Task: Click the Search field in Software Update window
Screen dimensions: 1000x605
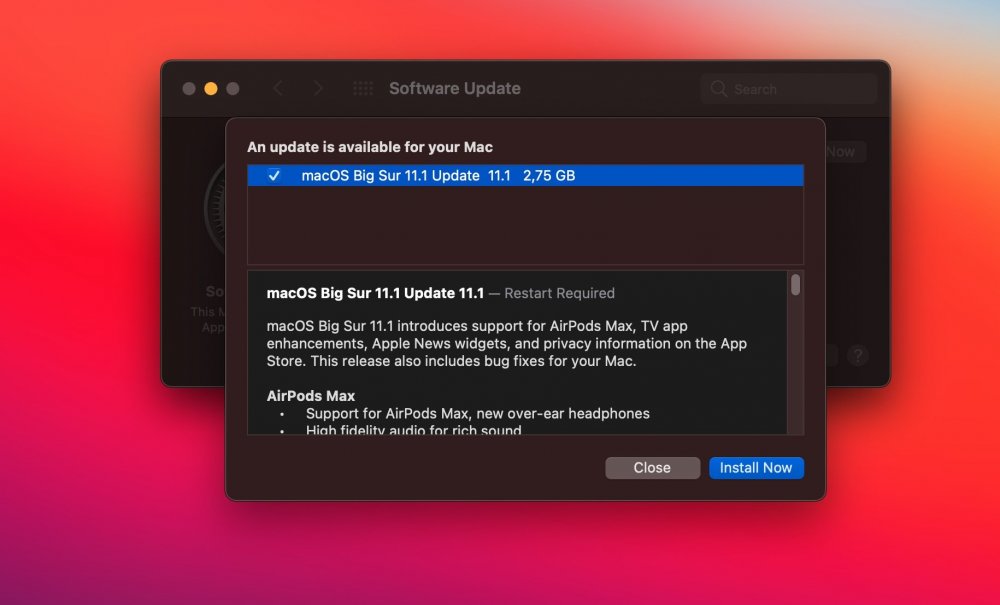Action: click(x=789, y=89)
